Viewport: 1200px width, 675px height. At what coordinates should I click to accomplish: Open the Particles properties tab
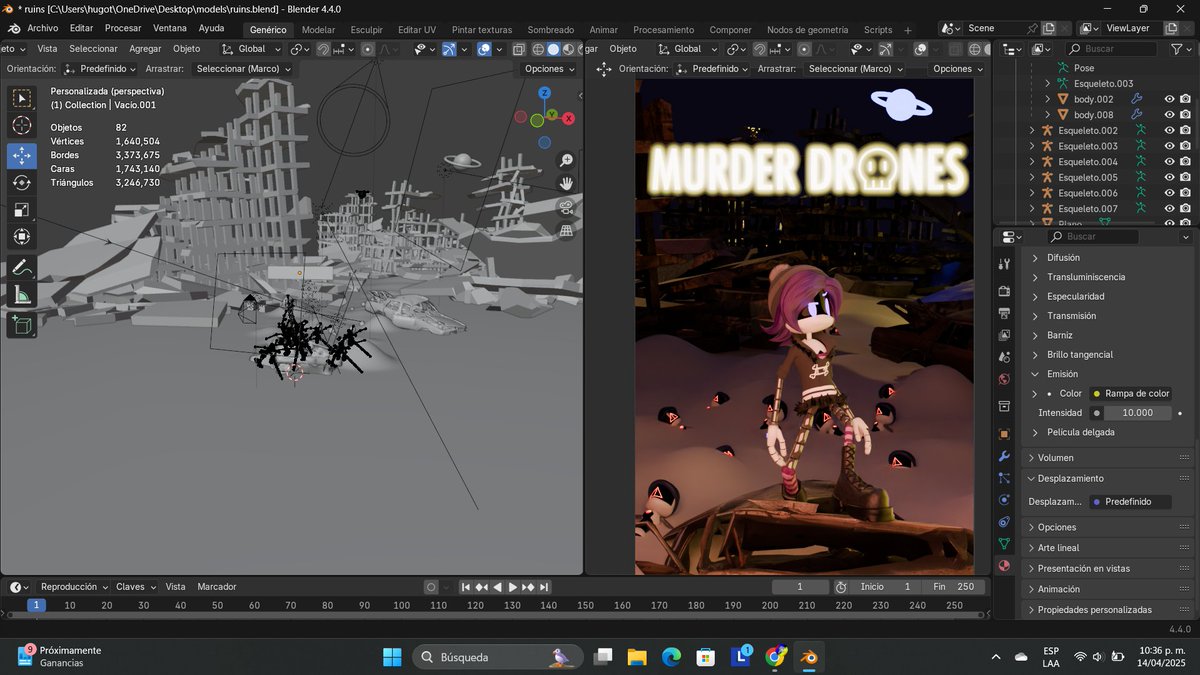click(1005, 478)
